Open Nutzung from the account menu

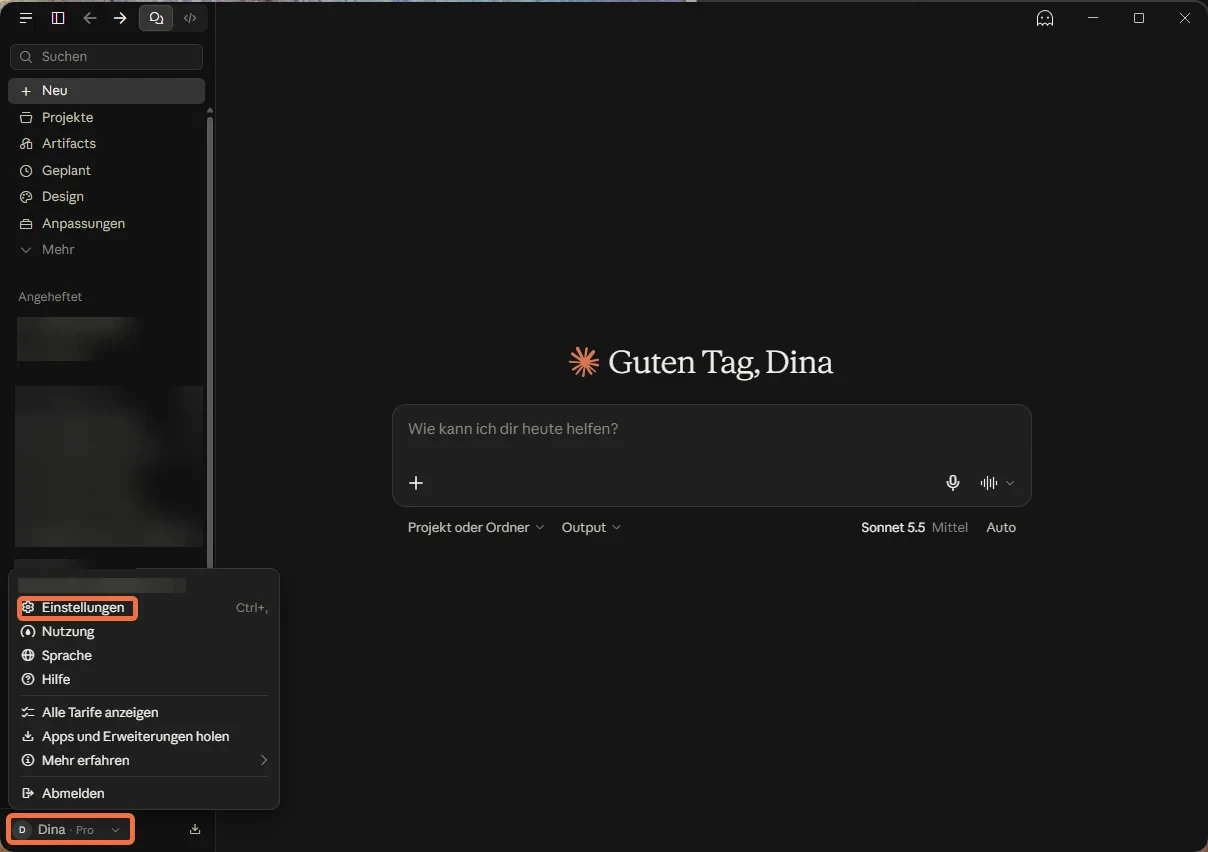tap(144, 631)
